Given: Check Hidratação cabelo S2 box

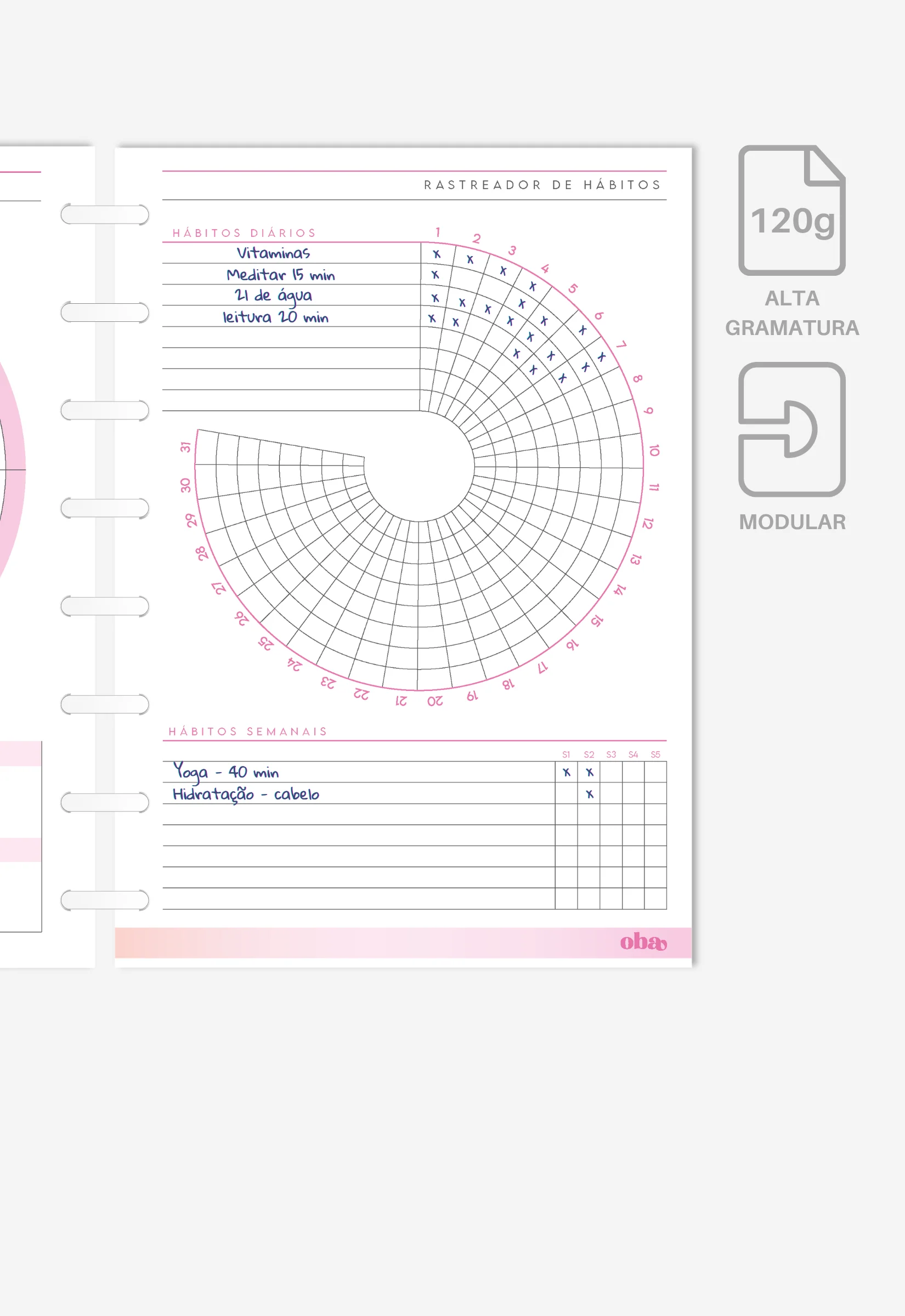Looking at the screenshot, I should tap(589, 793).
